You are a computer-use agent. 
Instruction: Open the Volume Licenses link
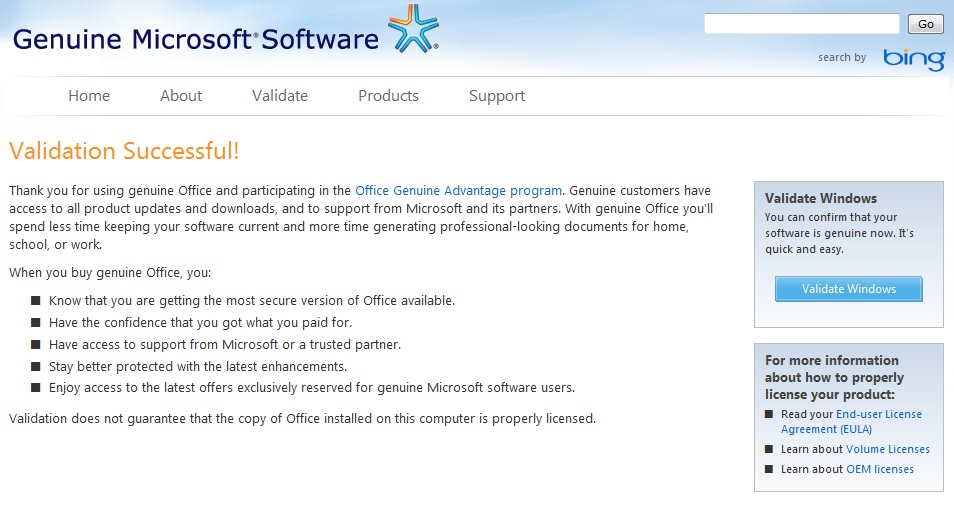(x=888, y=449)
